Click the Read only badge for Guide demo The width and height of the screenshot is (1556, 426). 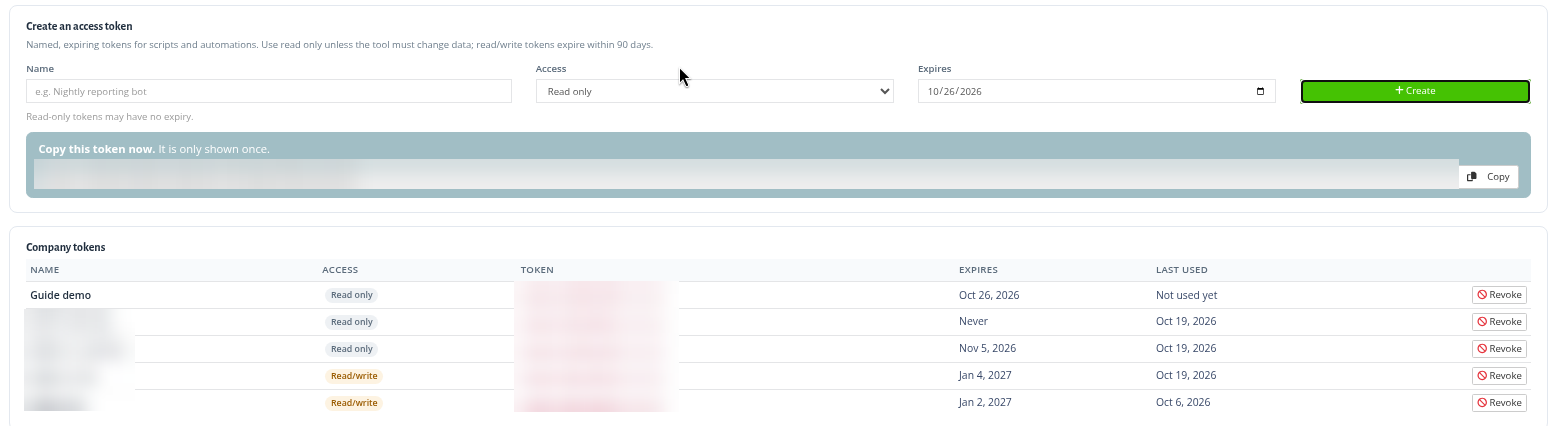(351, 295)
